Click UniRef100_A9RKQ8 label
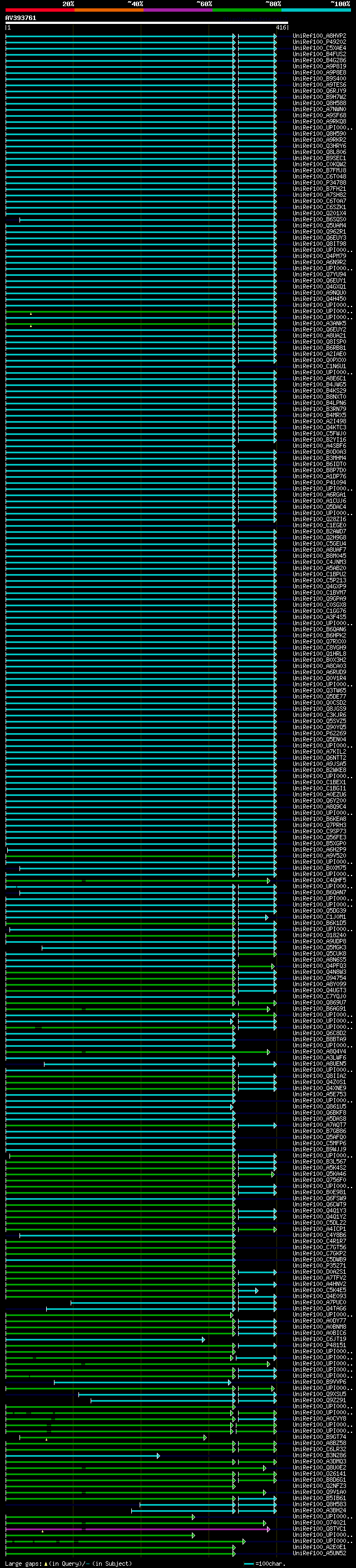 pos(319,121)
